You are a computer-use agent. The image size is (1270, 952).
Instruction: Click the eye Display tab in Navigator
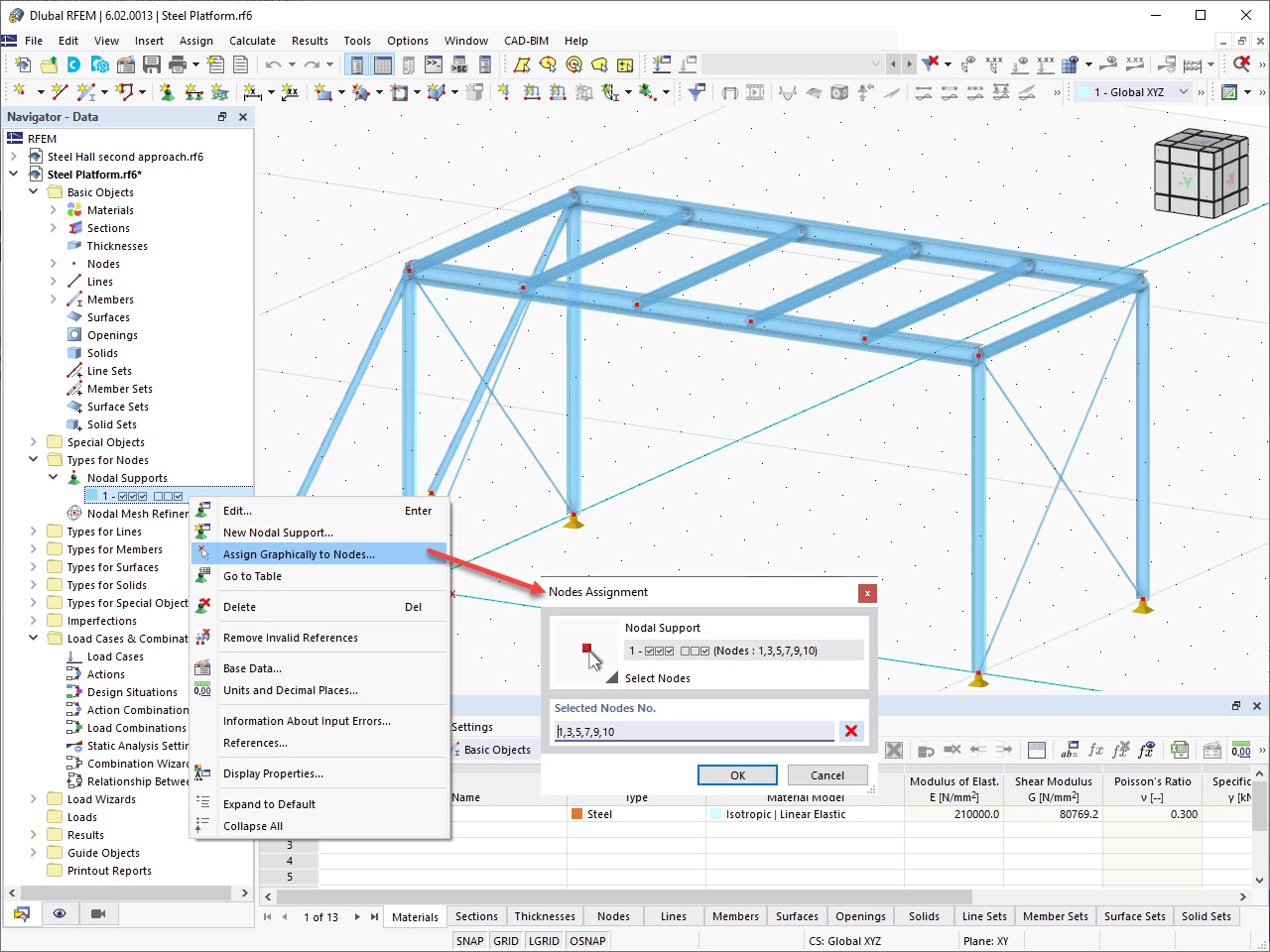pyautogui.click(x=60, y=913)
